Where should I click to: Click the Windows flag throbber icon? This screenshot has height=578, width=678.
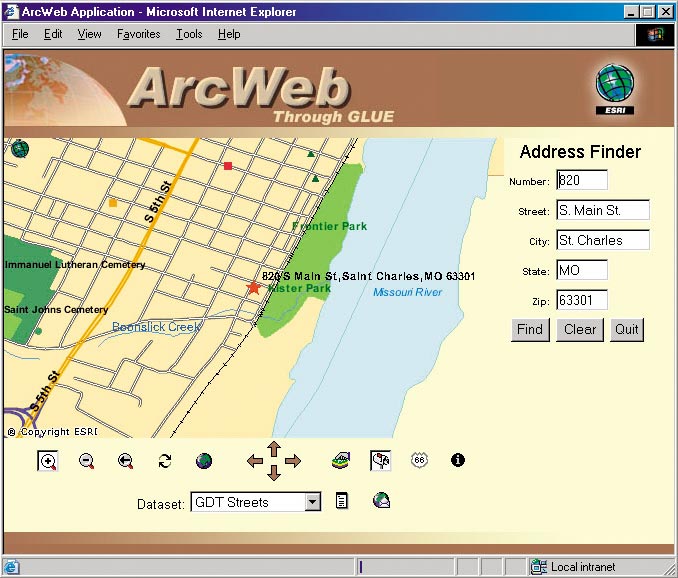[655, 34]
